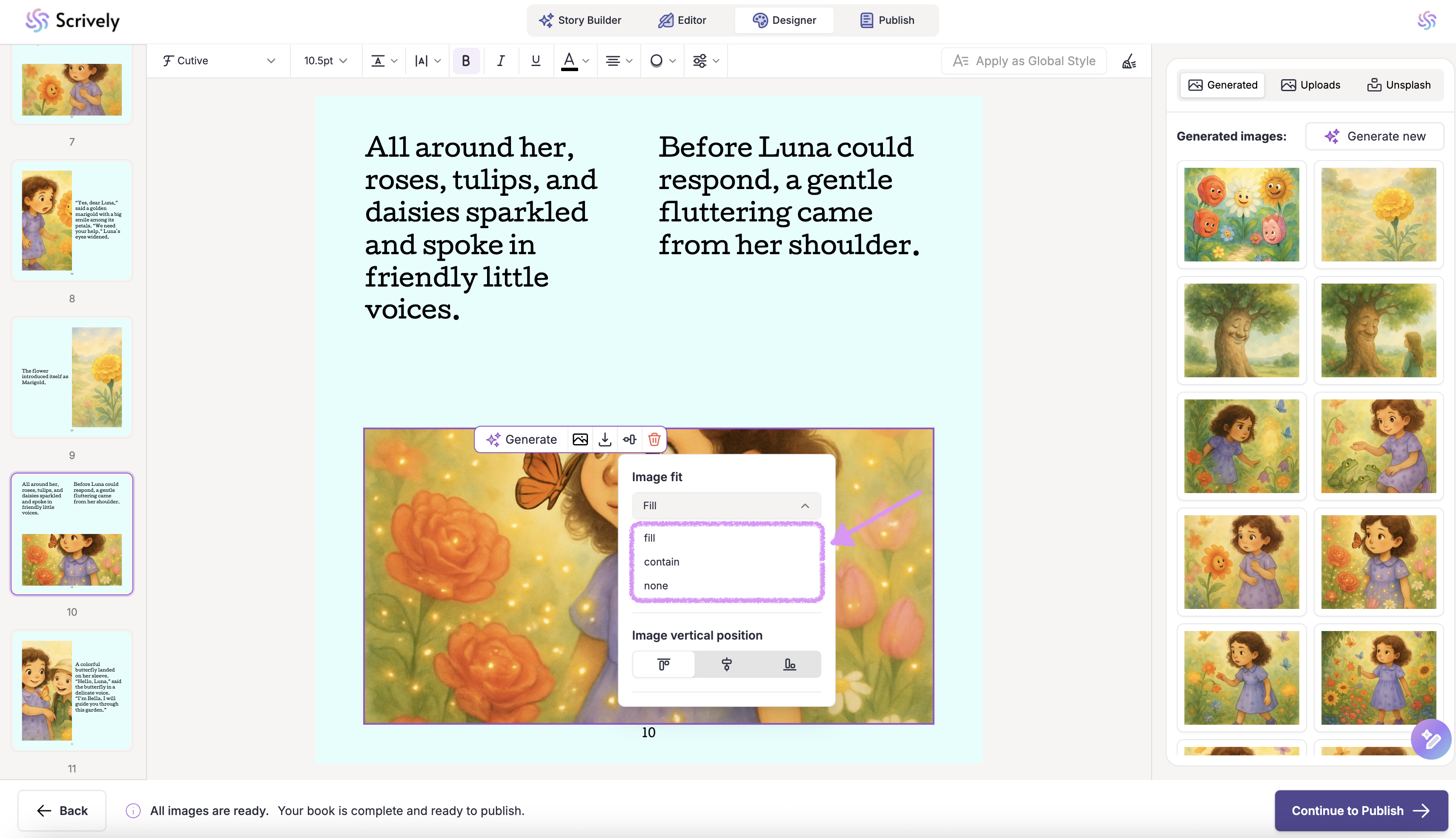Click the download image icon
The height and width of the screenshot is (838, 1456).
pos(605,440)
